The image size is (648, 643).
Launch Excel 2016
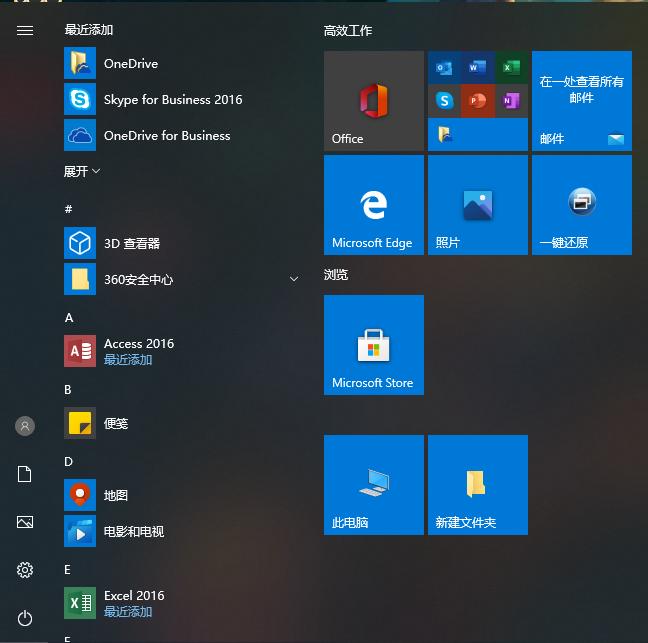coord(182,603)
